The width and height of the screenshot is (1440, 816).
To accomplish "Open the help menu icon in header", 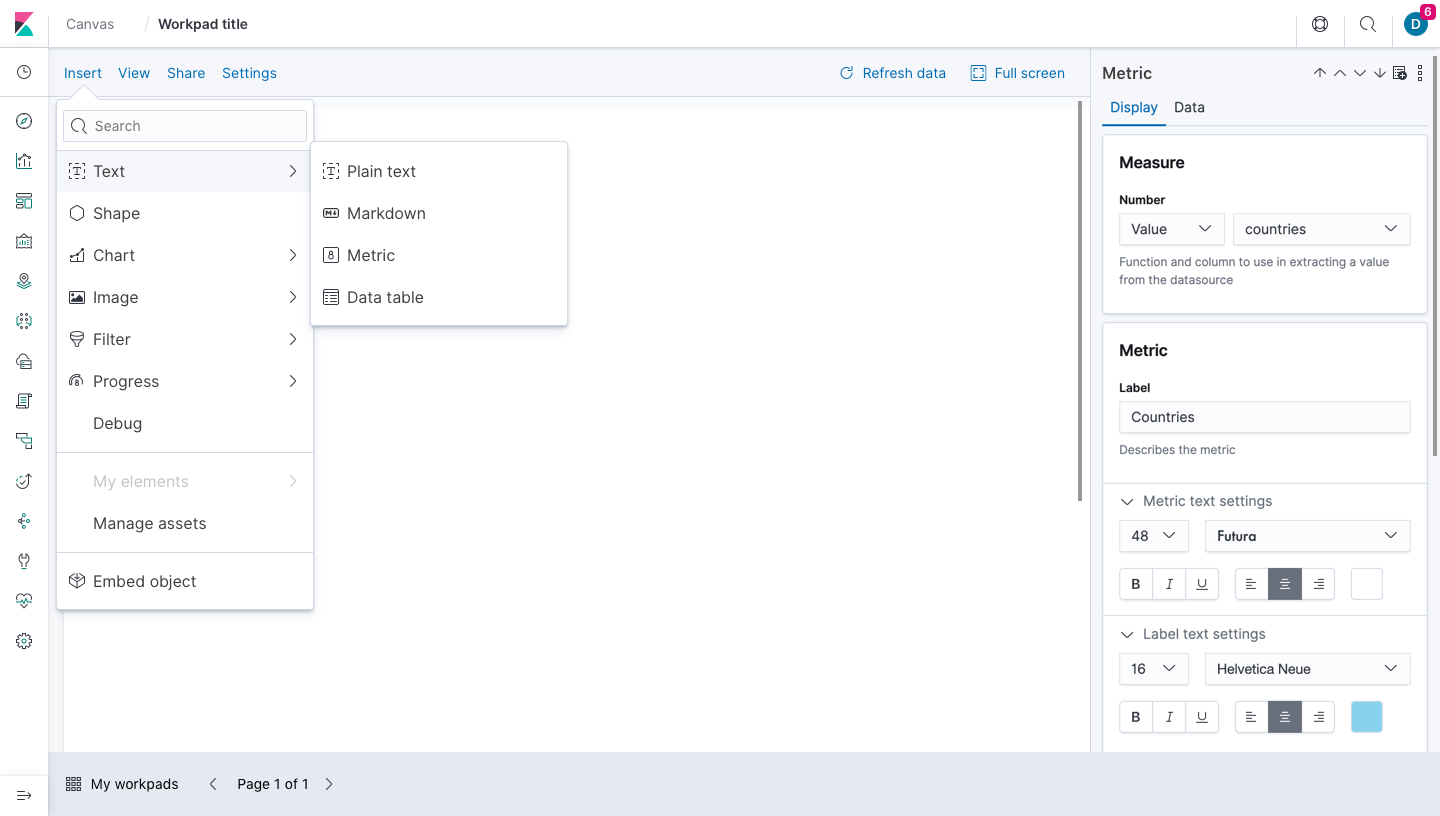I will (1320, 24).
